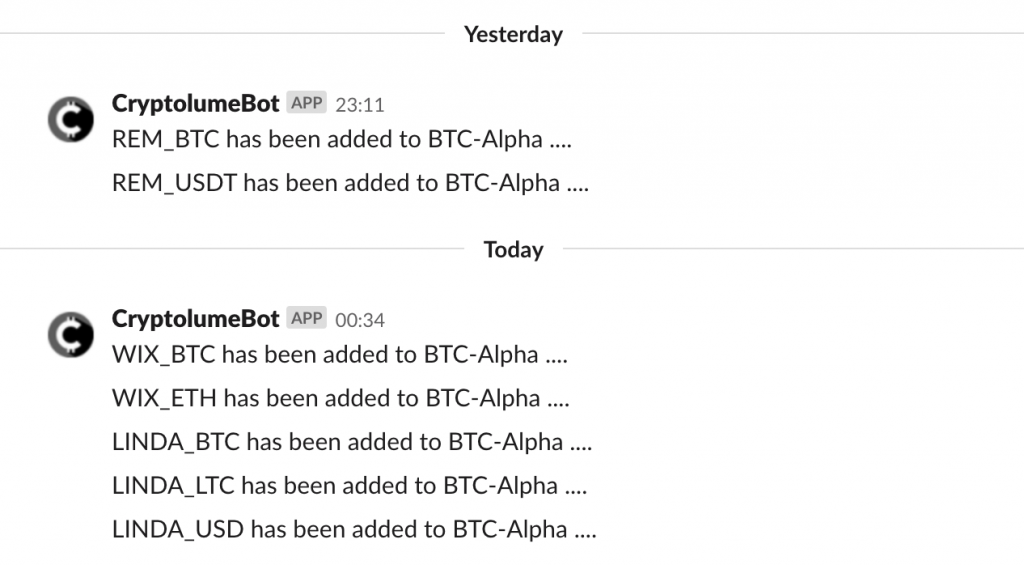
Task: Click the APP badge beside 00:34
Action: (306, 318)
